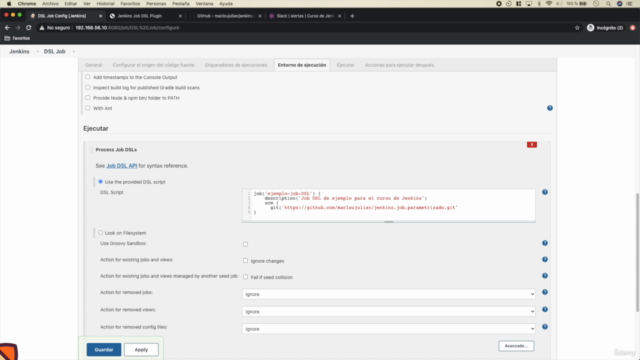Click help icon beside DSL Script

coord(545,192)
